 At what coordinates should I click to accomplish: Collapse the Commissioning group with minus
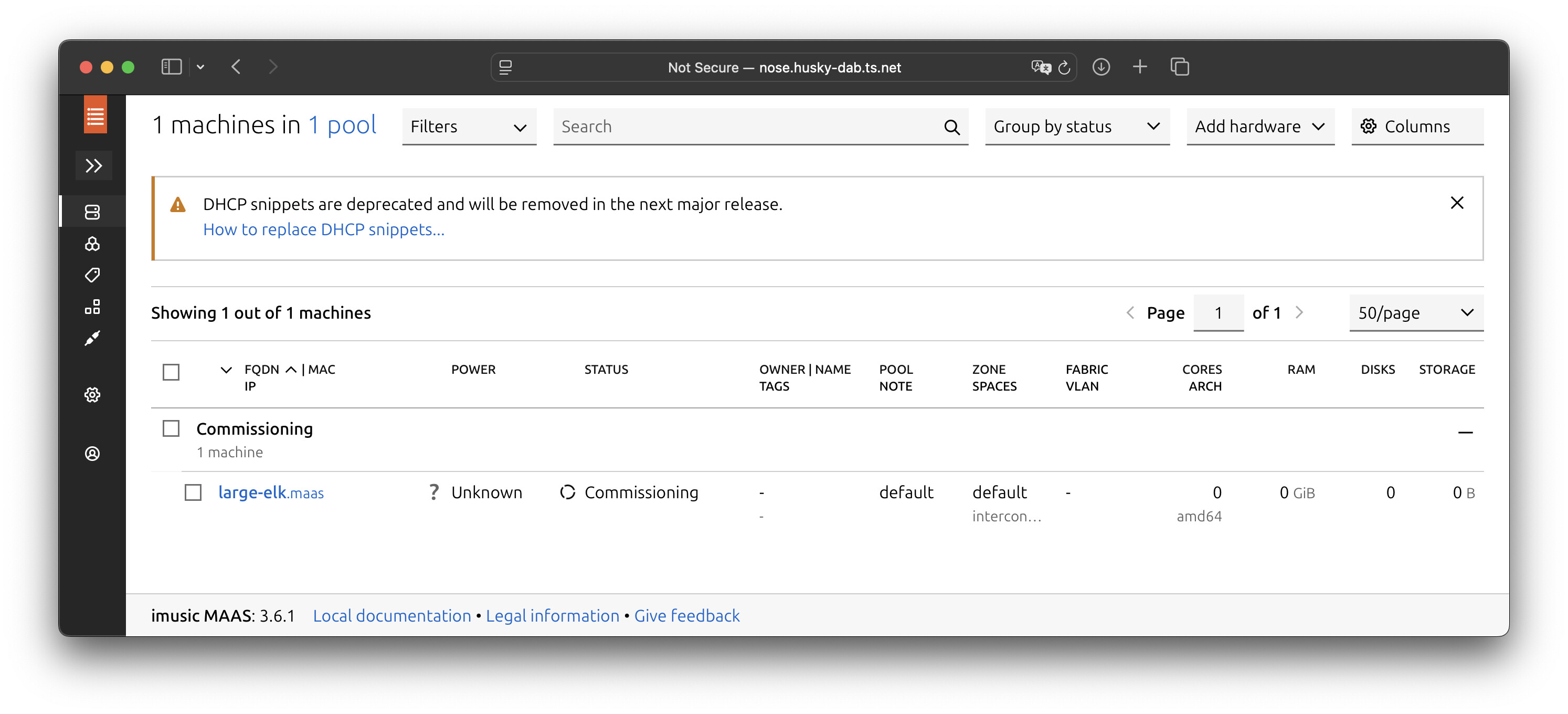coord(1465,433)
